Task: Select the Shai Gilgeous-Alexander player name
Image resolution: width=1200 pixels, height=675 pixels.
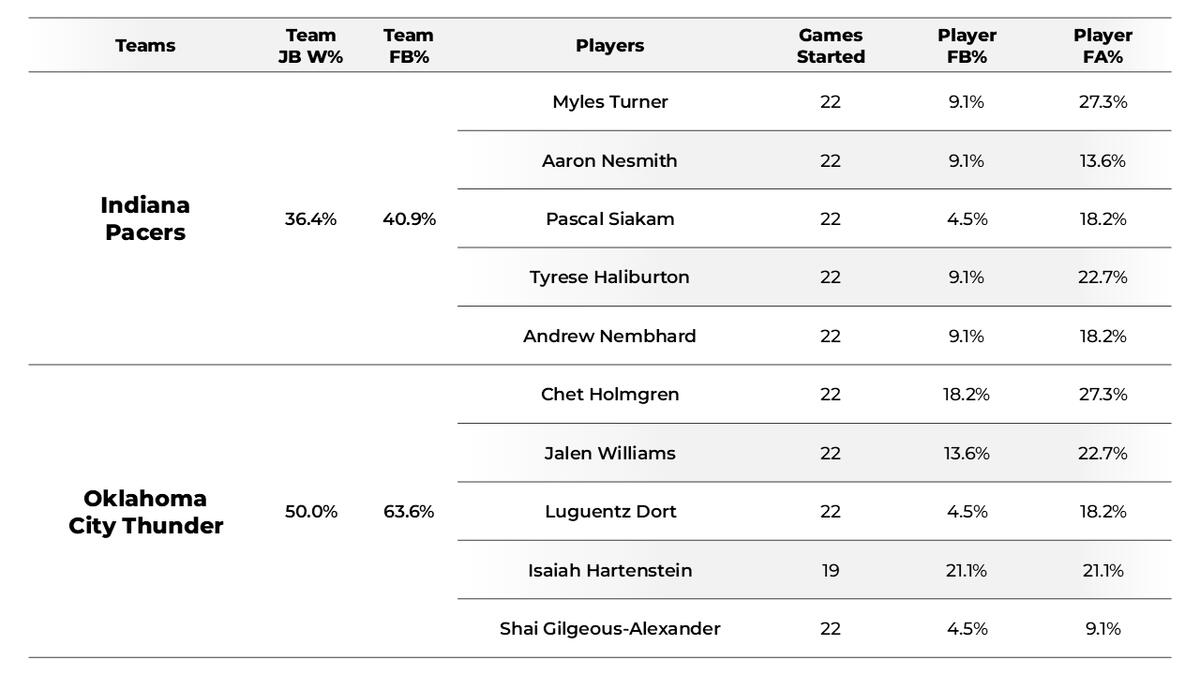Action: pyautogui.click(x=610, y=629)
